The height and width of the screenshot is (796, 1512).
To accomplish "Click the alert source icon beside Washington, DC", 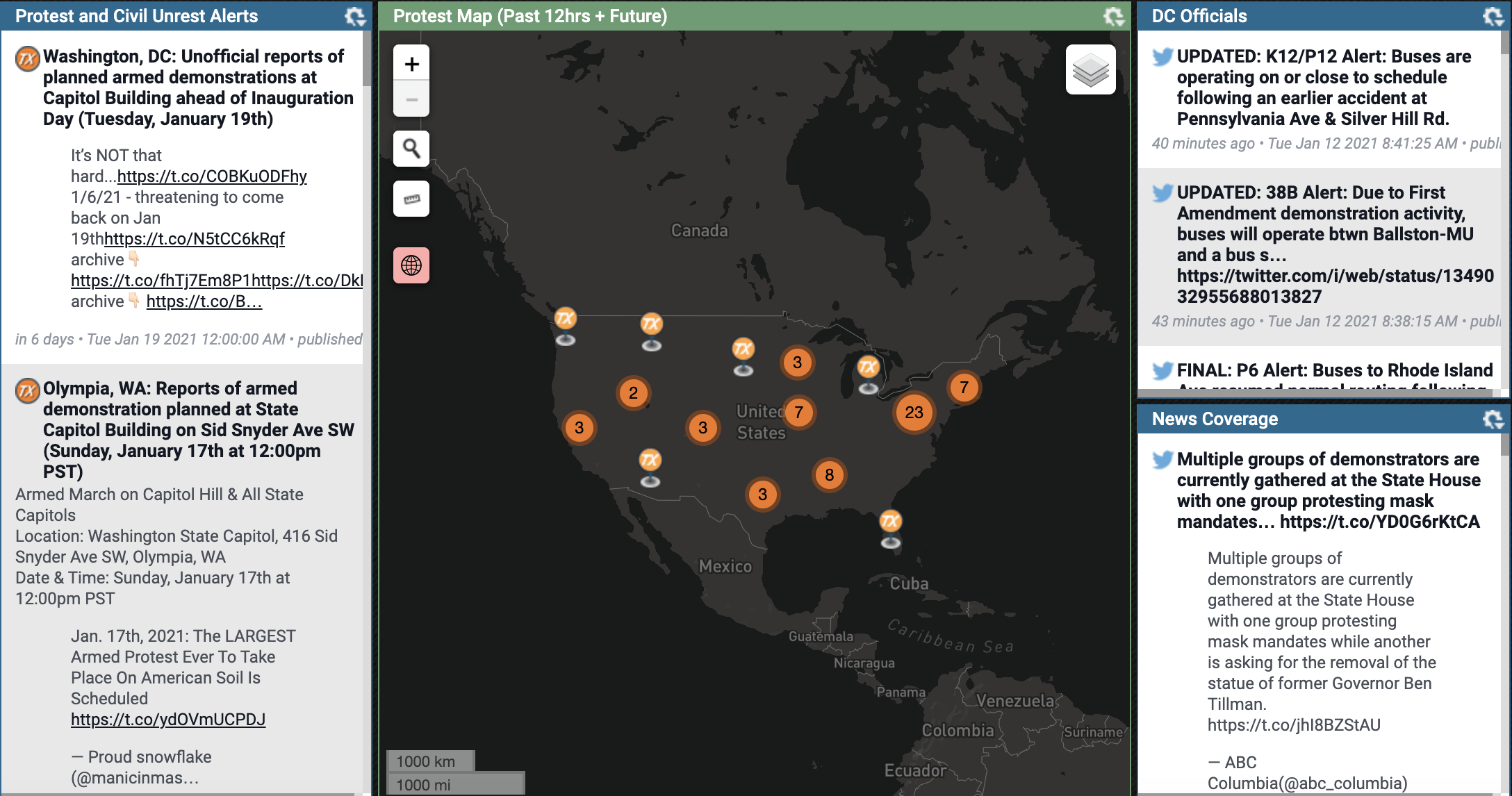I will coord(28,58).
